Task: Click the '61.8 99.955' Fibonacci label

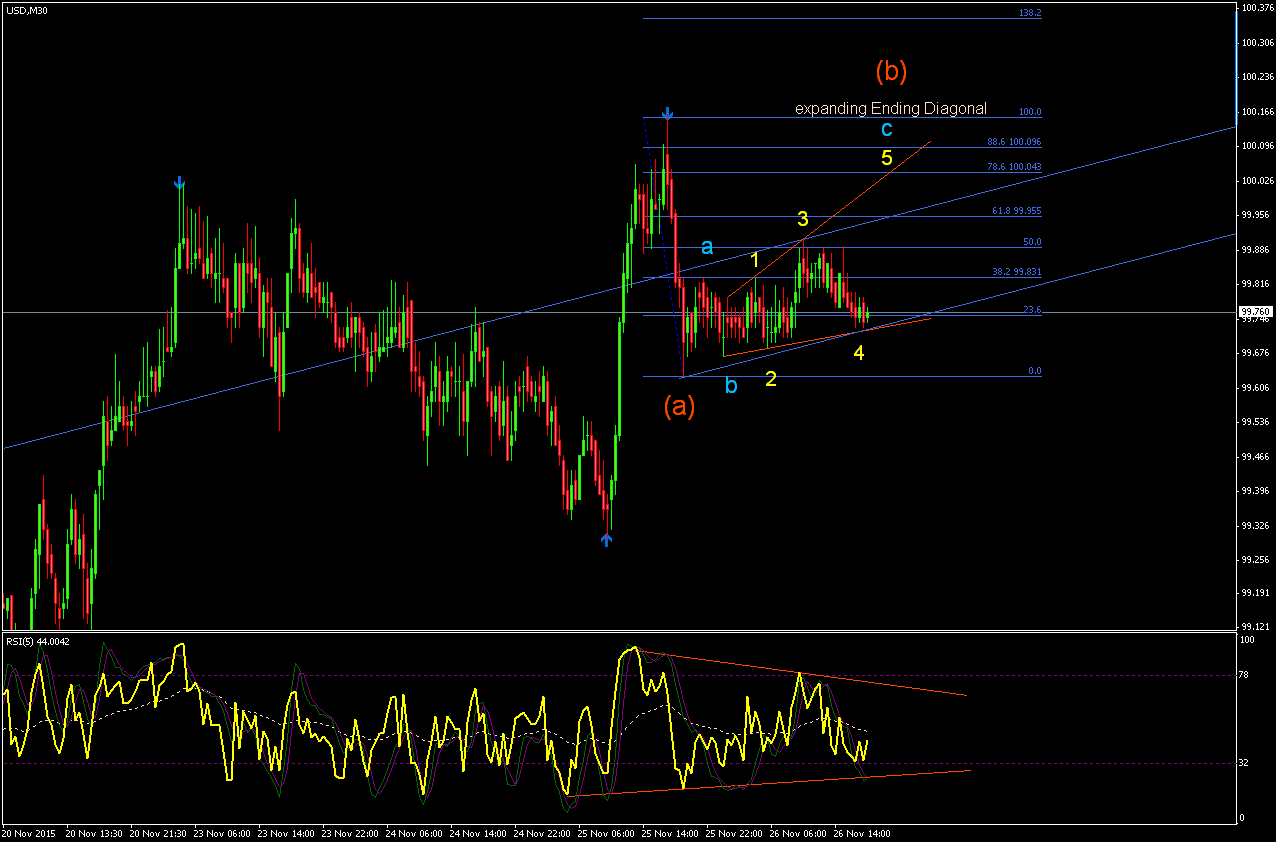Action: 1016,211
